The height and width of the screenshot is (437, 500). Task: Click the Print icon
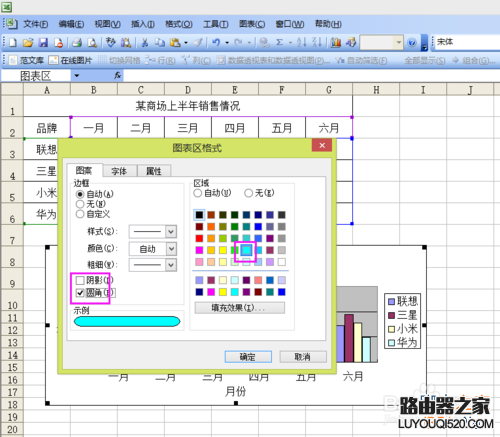coord(77,43)
